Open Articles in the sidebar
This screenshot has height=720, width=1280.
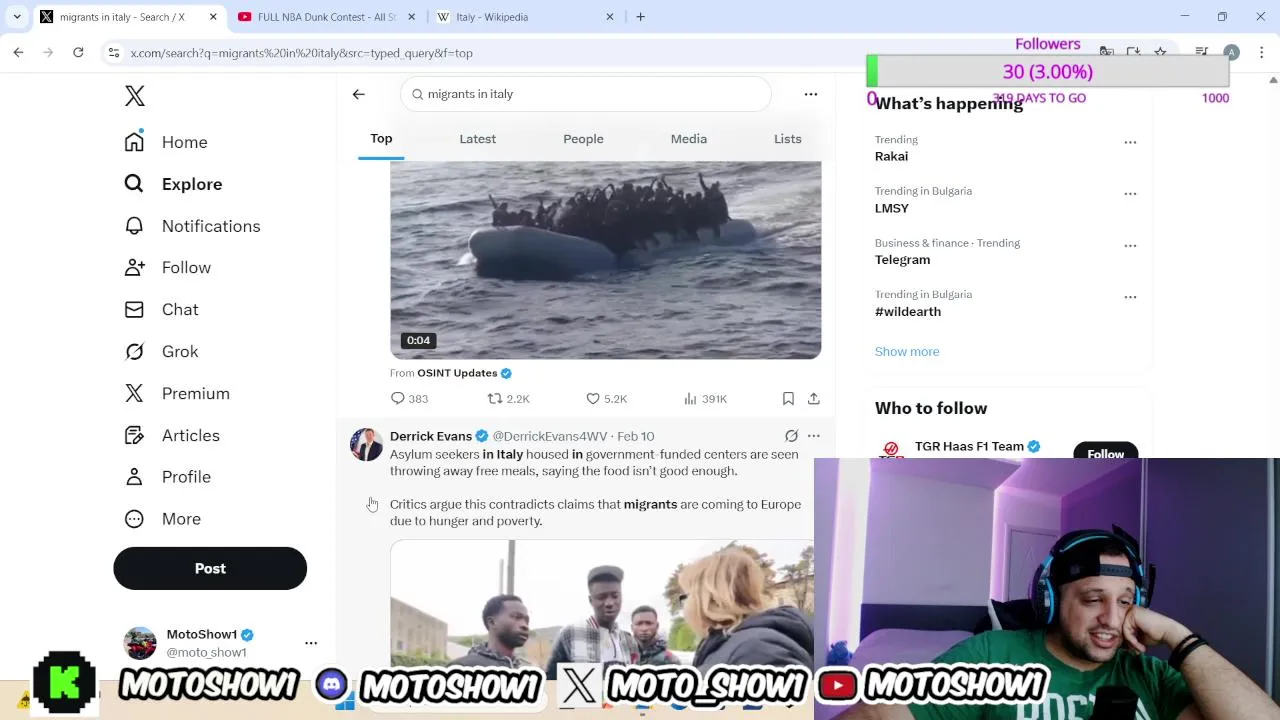172,436
